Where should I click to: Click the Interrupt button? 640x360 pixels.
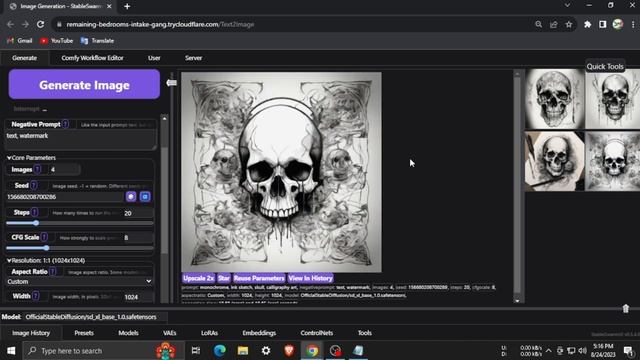point(27,109)
